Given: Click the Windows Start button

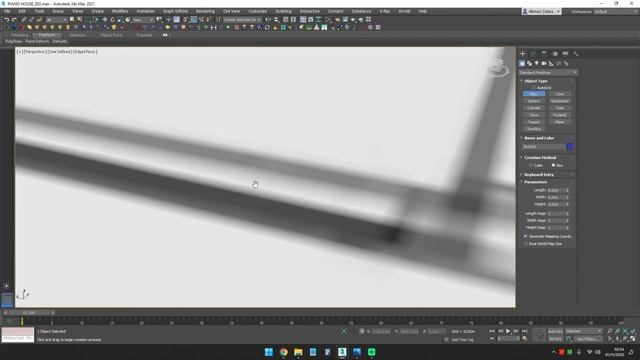Looking at the screenshot, I should coord(269,352).
